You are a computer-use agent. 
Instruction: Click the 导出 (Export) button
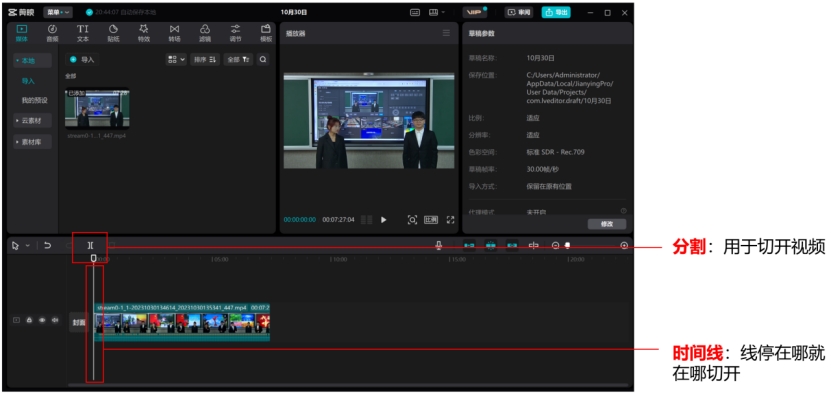tap(556, 12)
